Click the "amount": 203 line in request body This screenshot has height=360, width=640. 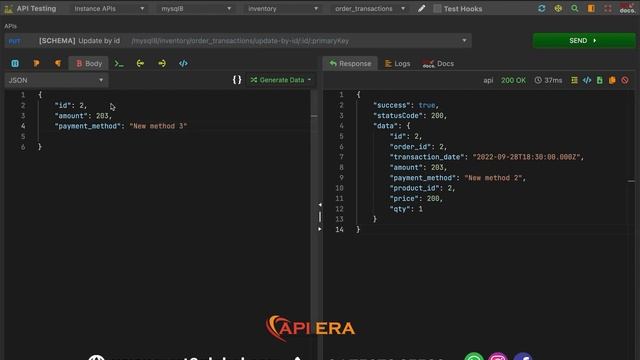pyautogui.click(x=83, y=116)
